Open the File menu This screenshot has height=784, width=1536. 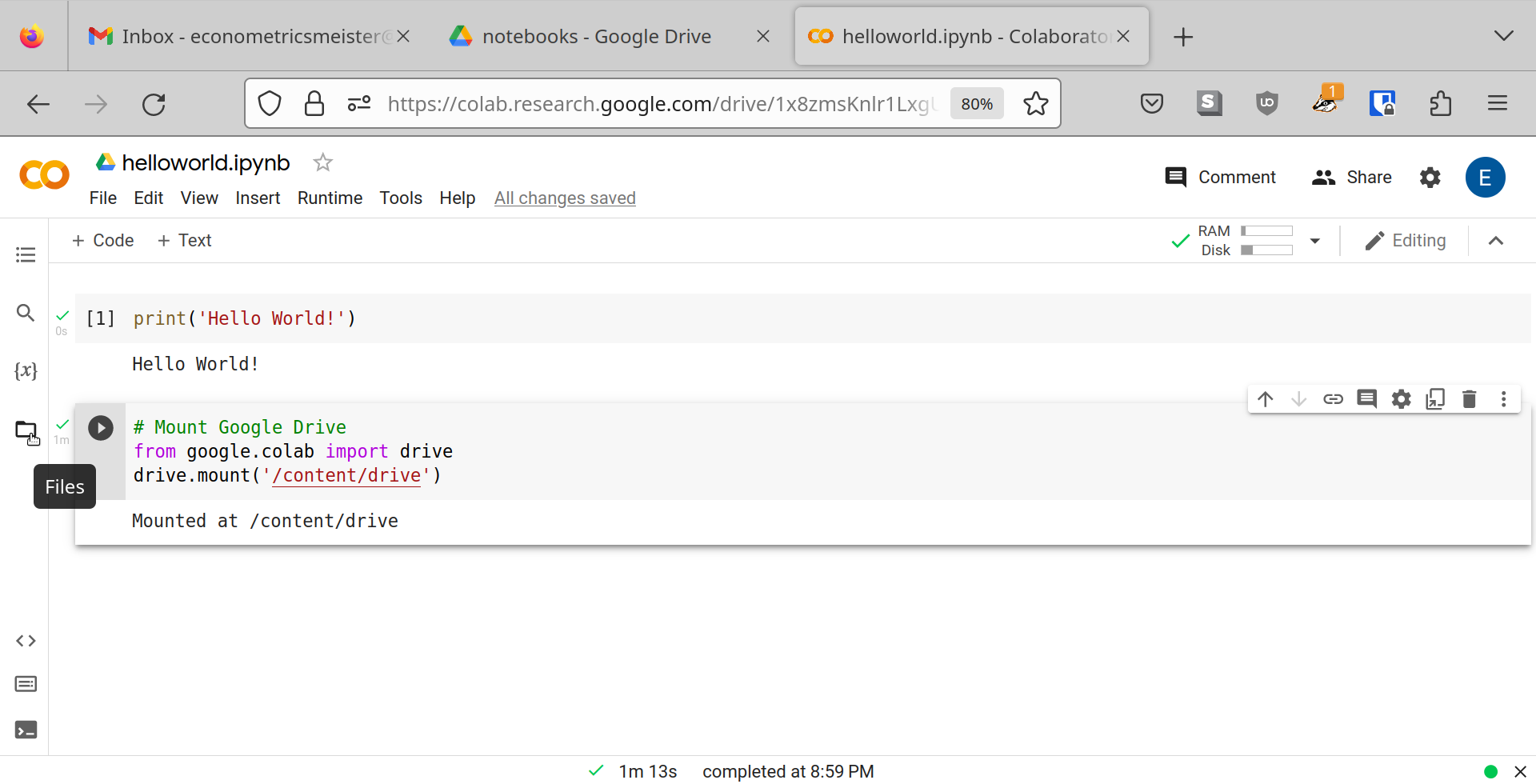[103, 198]
